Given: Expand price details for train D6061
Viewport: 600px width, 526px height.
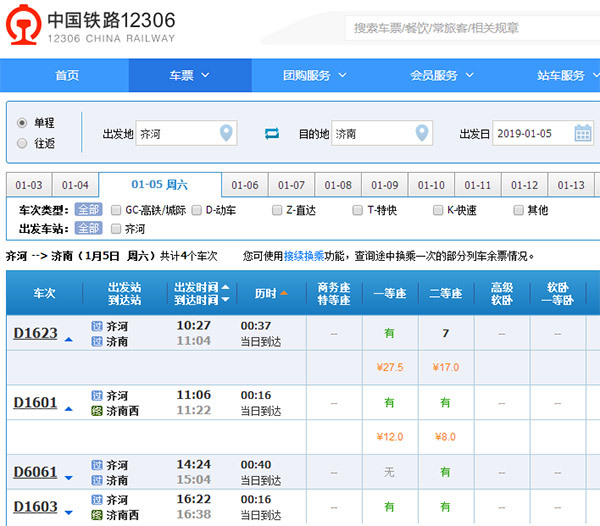Looking at the screenshot, I should tap(68, 478).
